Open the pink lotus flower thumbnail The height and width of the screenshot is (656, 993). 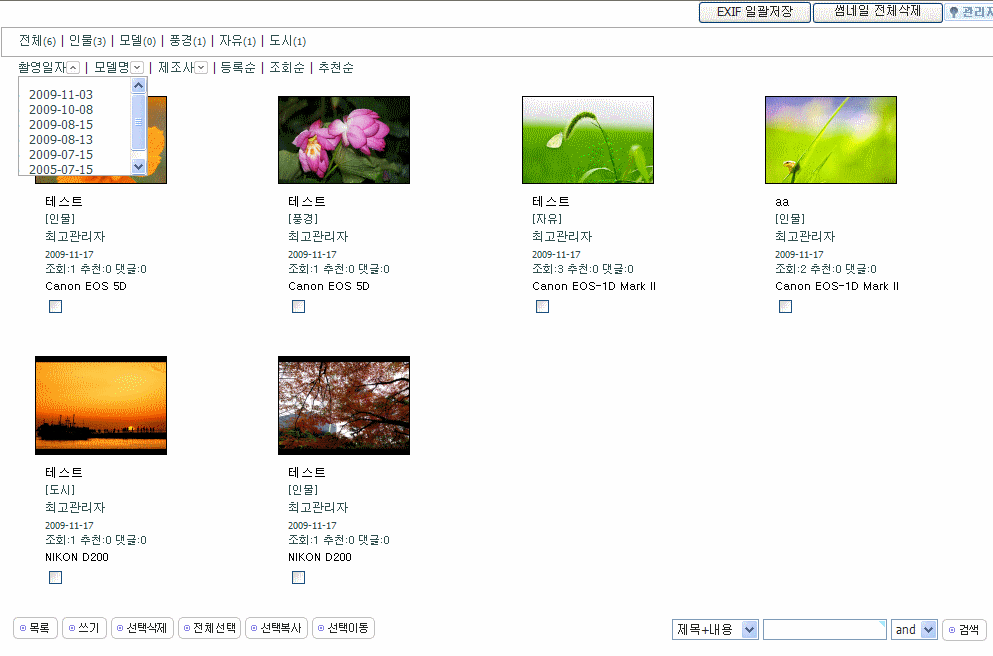(x=344, y=140)
